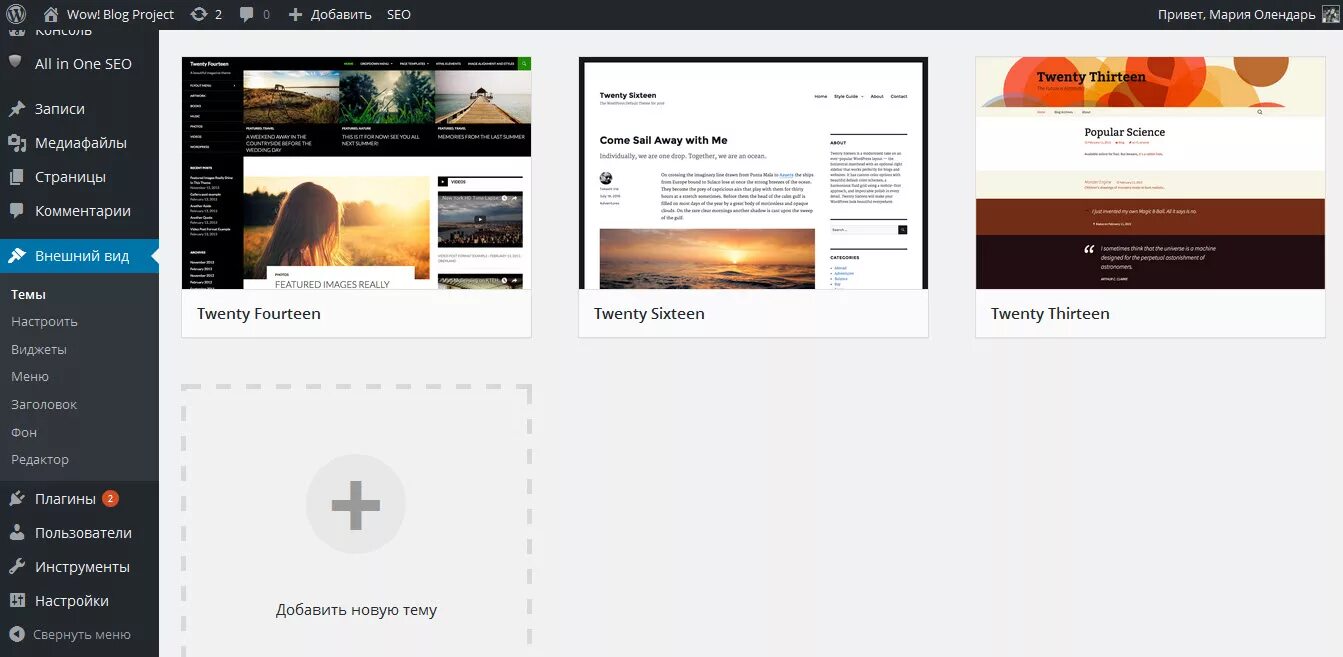Screen dimensions: 1343x657
Task: Select Фон submenu item
Action: tap(24, 432)
